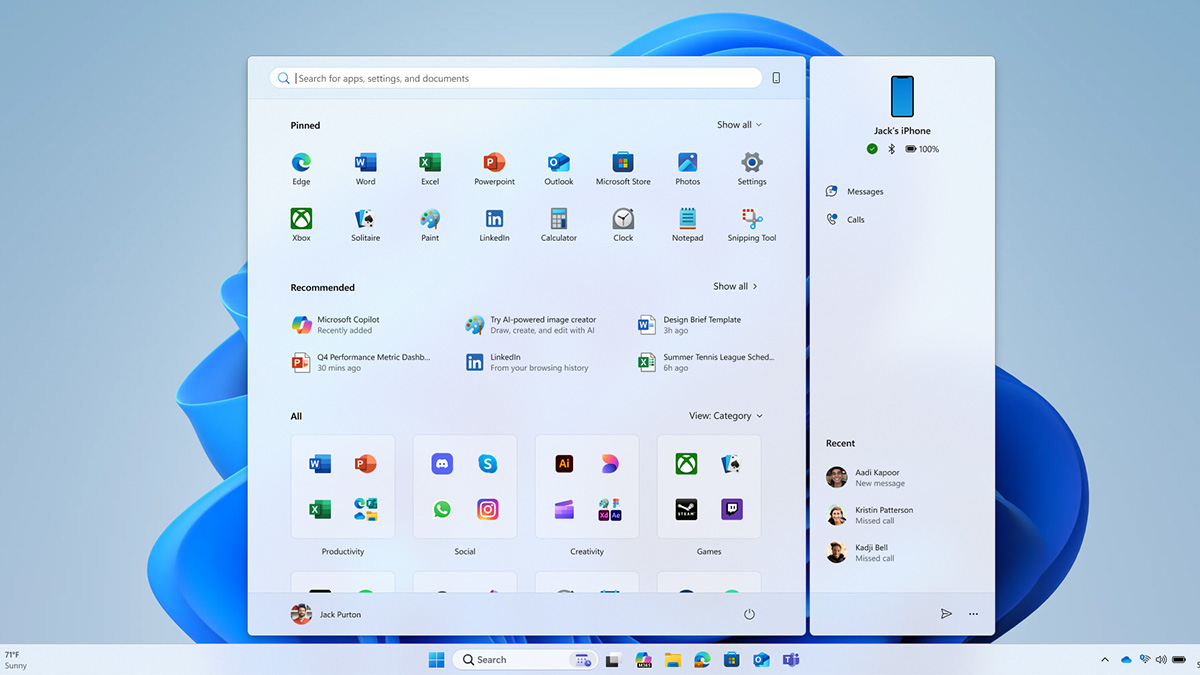1200x675 pixels.
Task: Open Messages in the phone panel
Action: click(855, 191)
